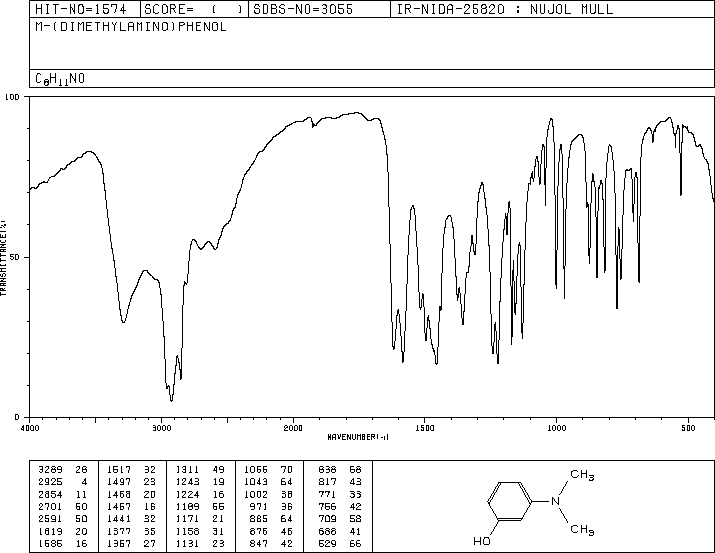This screenshot has width=715, height=553.
Task: Click the 0 label on the transmittance axis
Action: (17, 417)
